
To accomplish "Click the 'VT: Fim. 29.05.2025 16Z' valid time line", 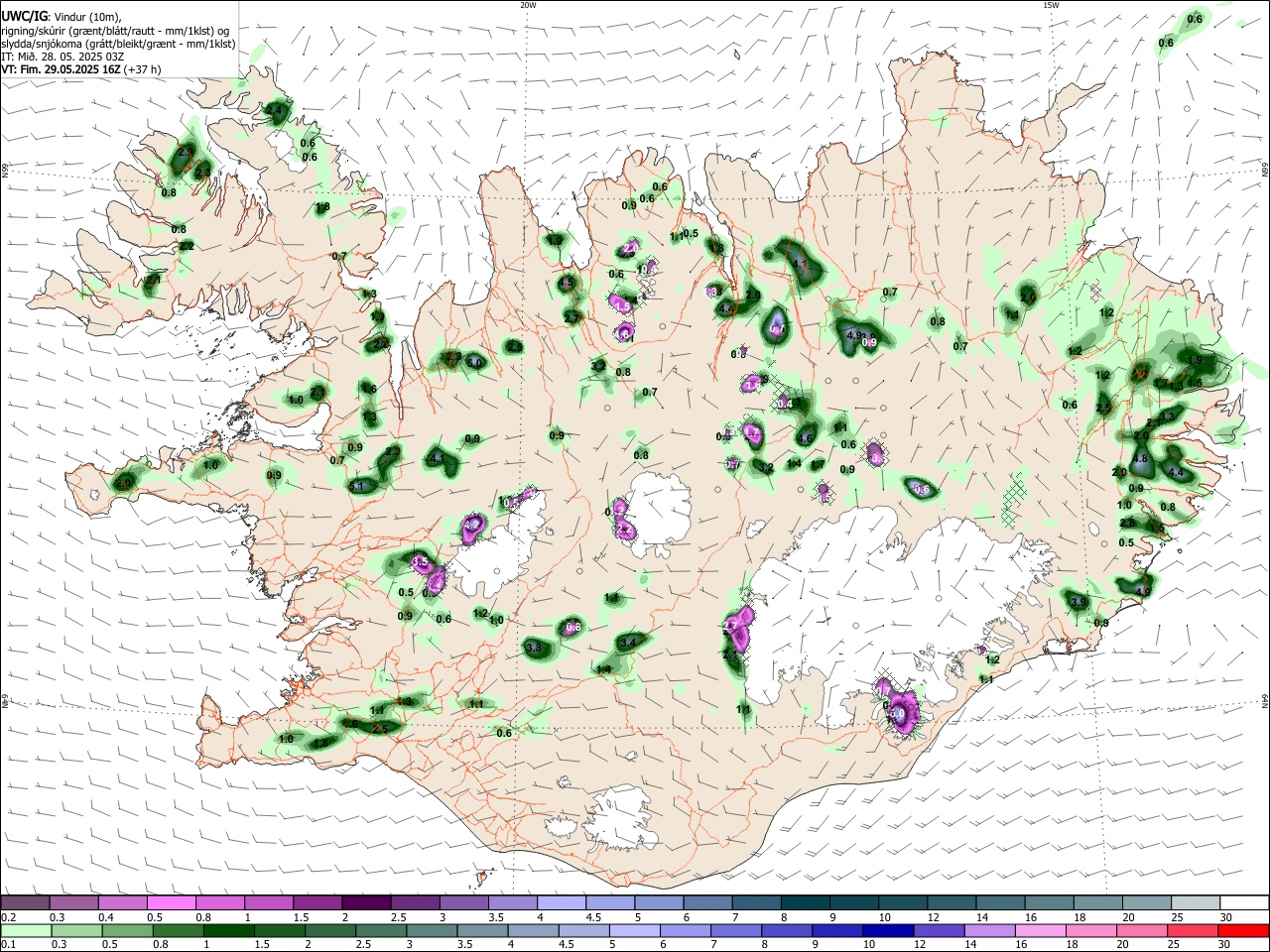I will [62, 69].
